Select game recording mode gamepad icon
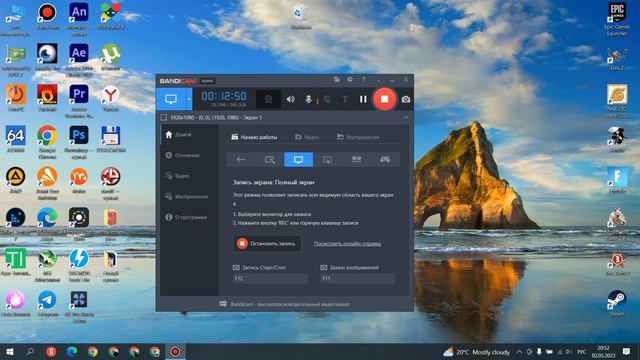This screenshot has width=640, height=360. pyautogui.click(x=385, y=160)
